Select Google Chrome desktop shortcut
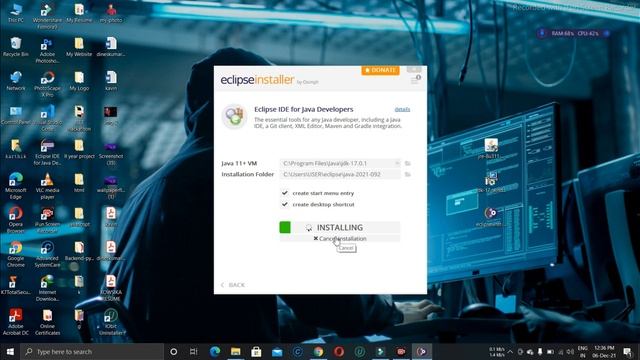The width and height of the screenshot is (640, 360). [16, 254]
